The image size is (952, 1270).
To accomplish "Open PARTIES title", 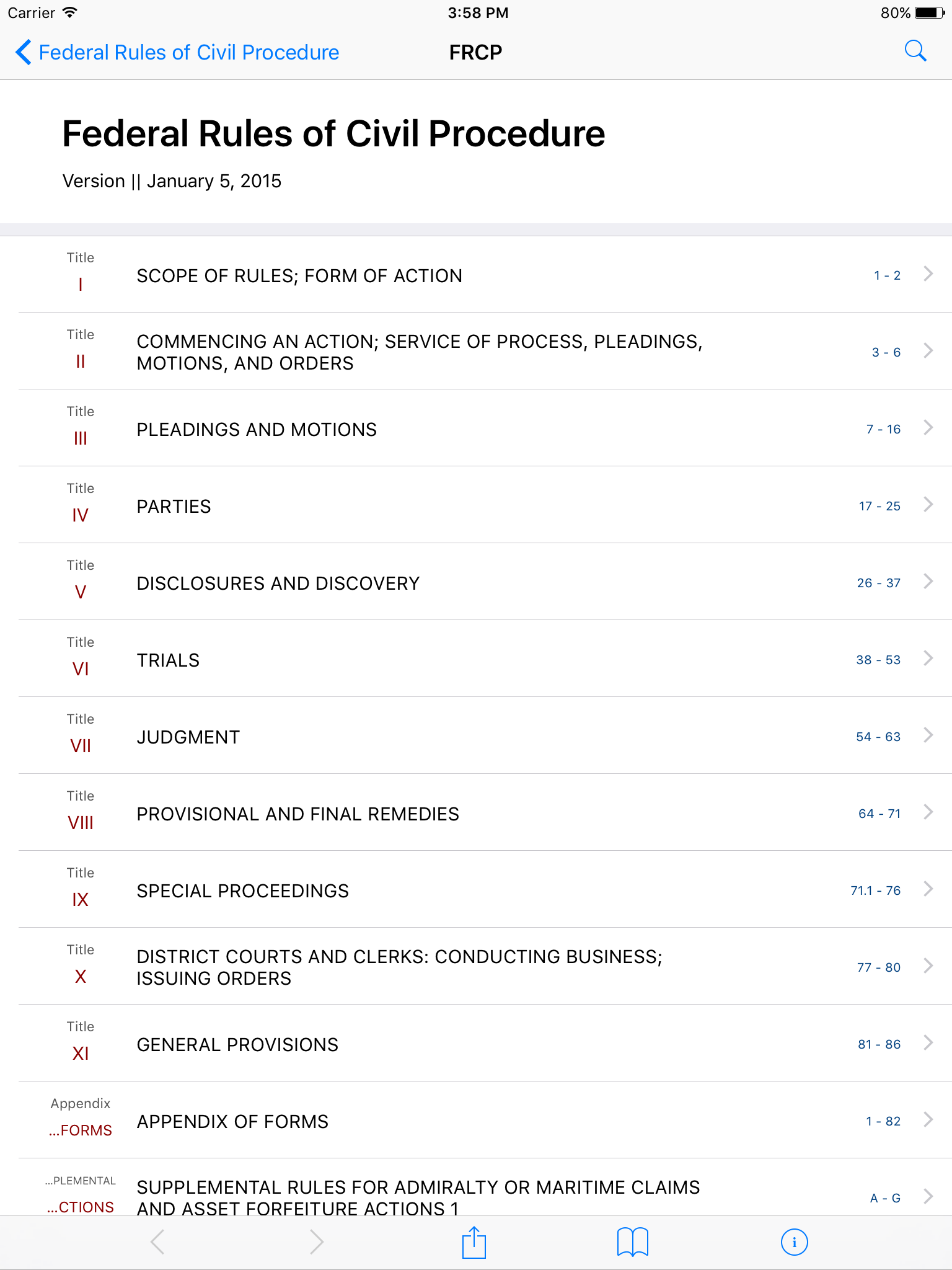I will point(174,507).
